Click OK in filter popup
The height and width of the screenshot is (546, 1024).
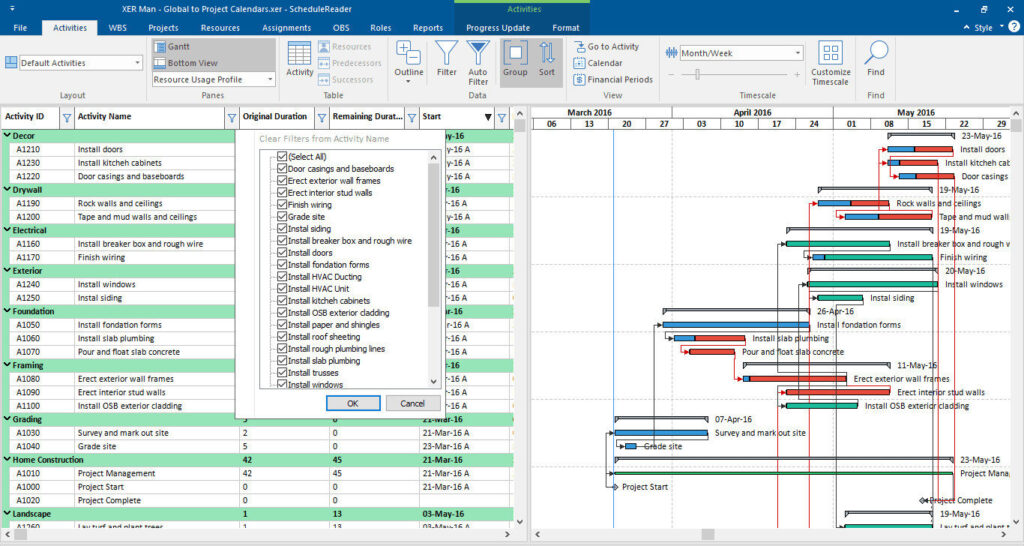click(x=353, y=403)
